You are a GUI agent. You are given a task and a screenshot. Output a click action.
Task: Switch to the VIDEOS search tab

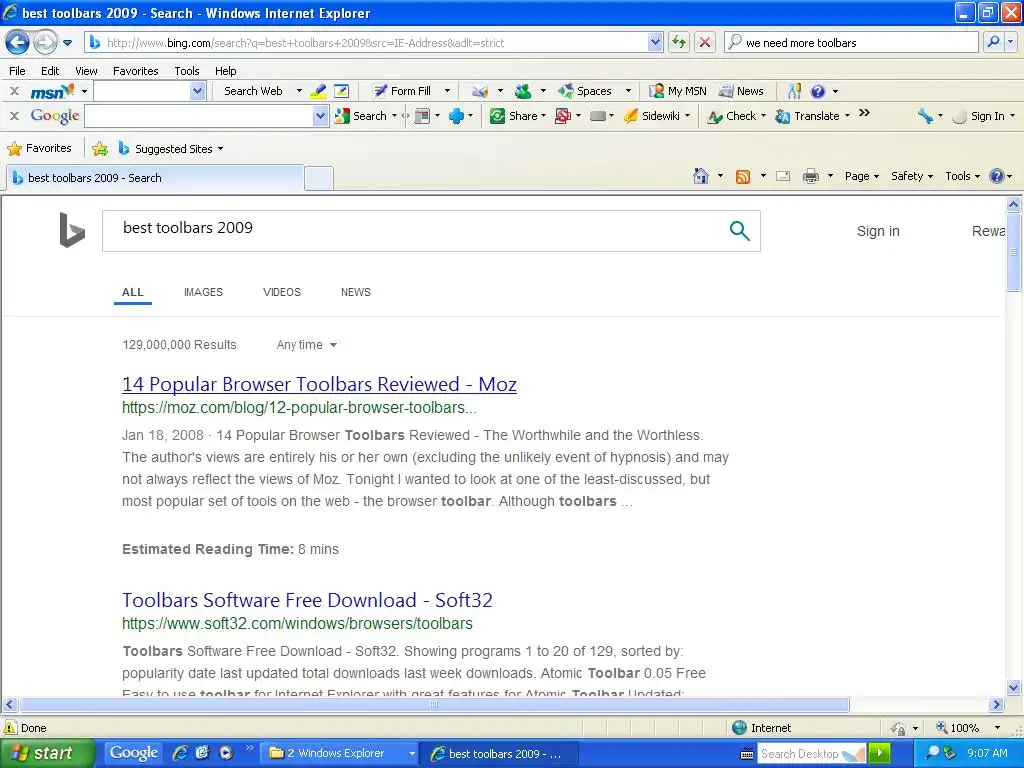click(281, 292)
